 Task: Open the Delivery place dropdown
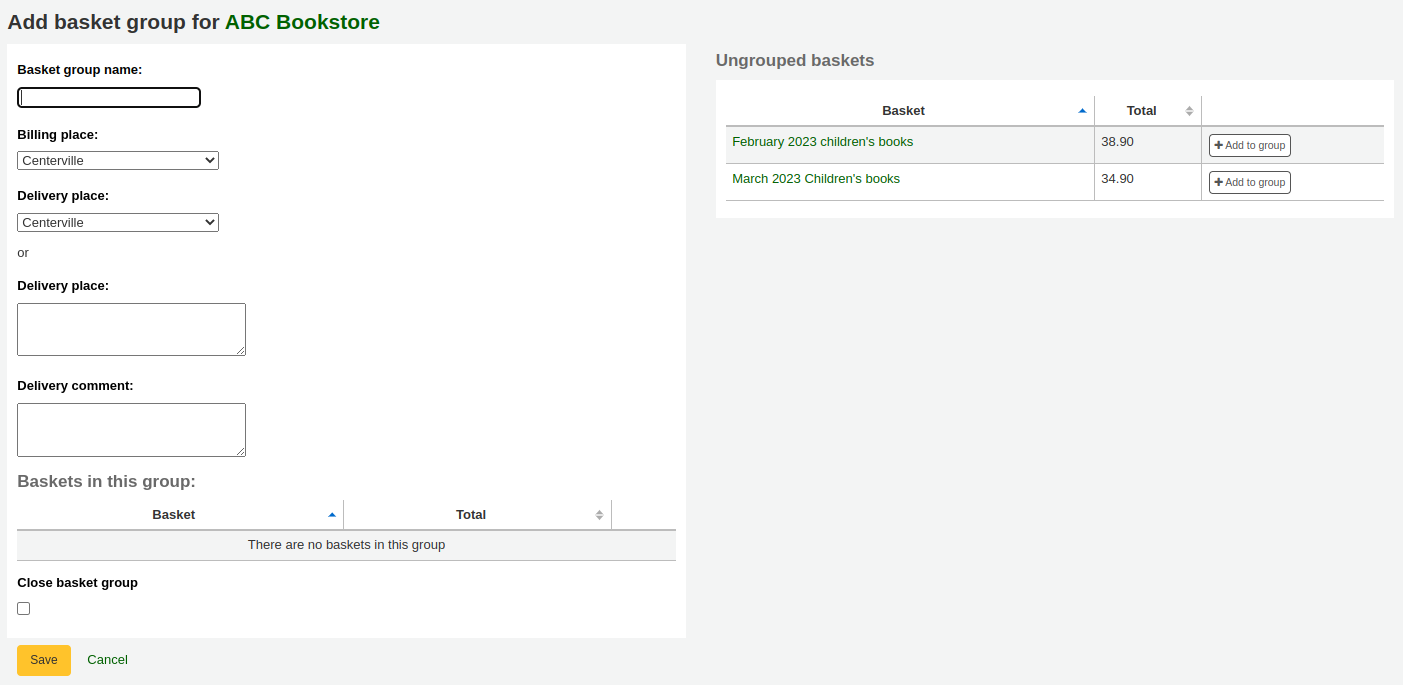tap(117, 222)
